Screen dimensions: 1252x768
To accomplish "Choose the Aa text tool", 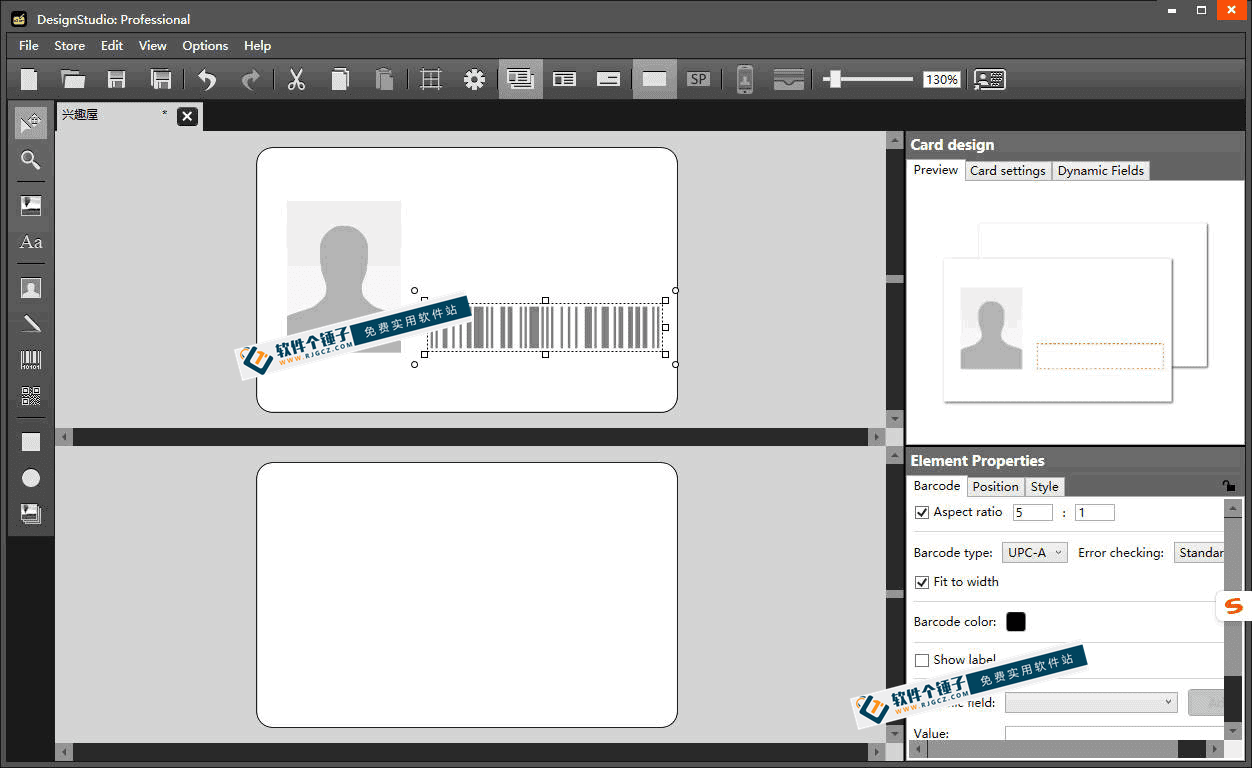I will click(x=31, y=243).
